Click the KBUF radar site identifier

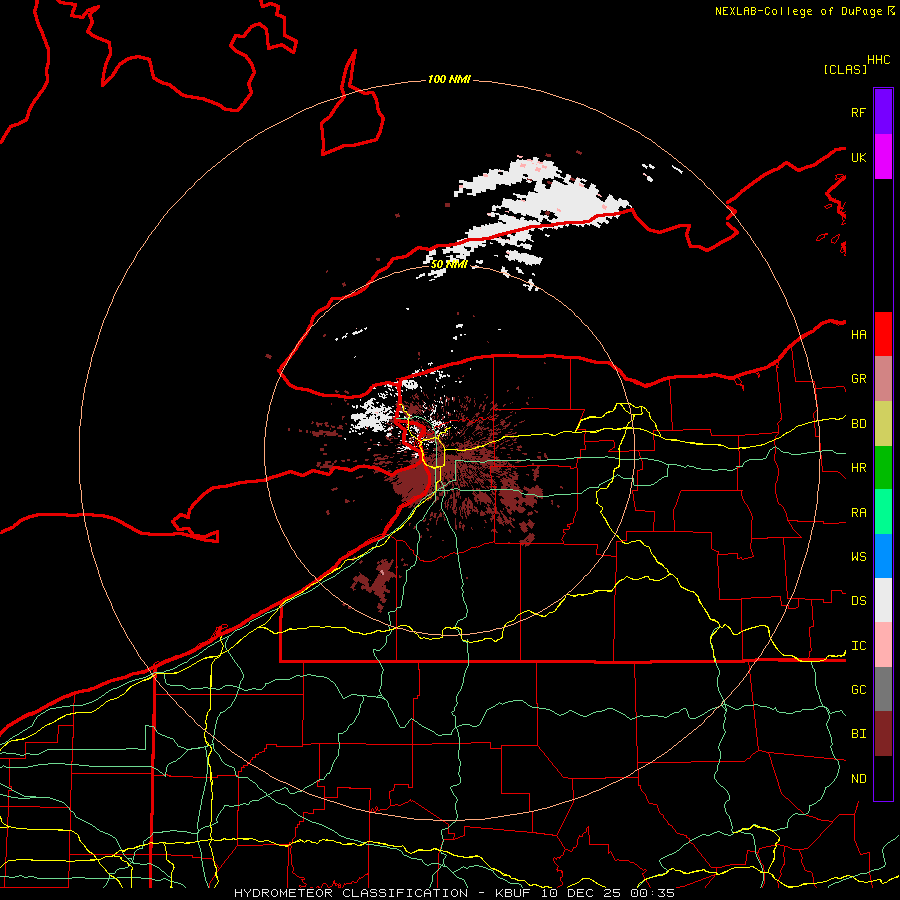click(x=513, y=893)
